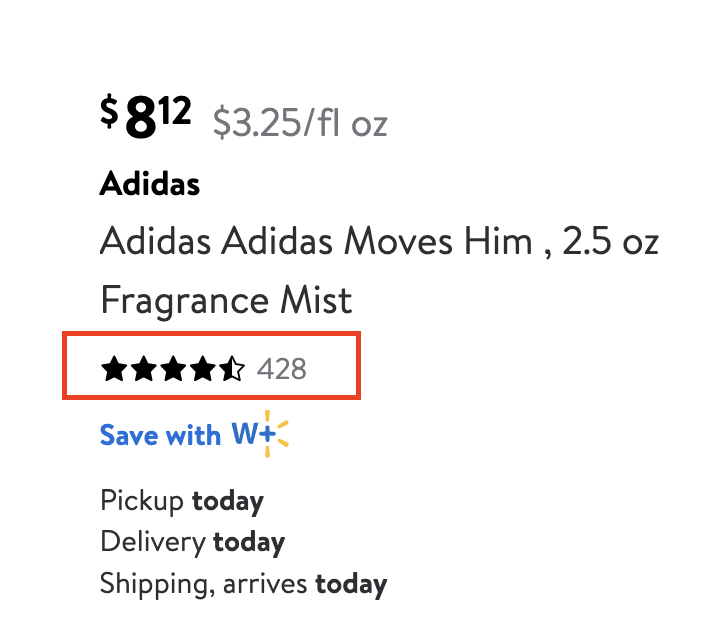Select the Pickup today option
Image resolution: width=724 pixels, height=636 pixels.
182,500
